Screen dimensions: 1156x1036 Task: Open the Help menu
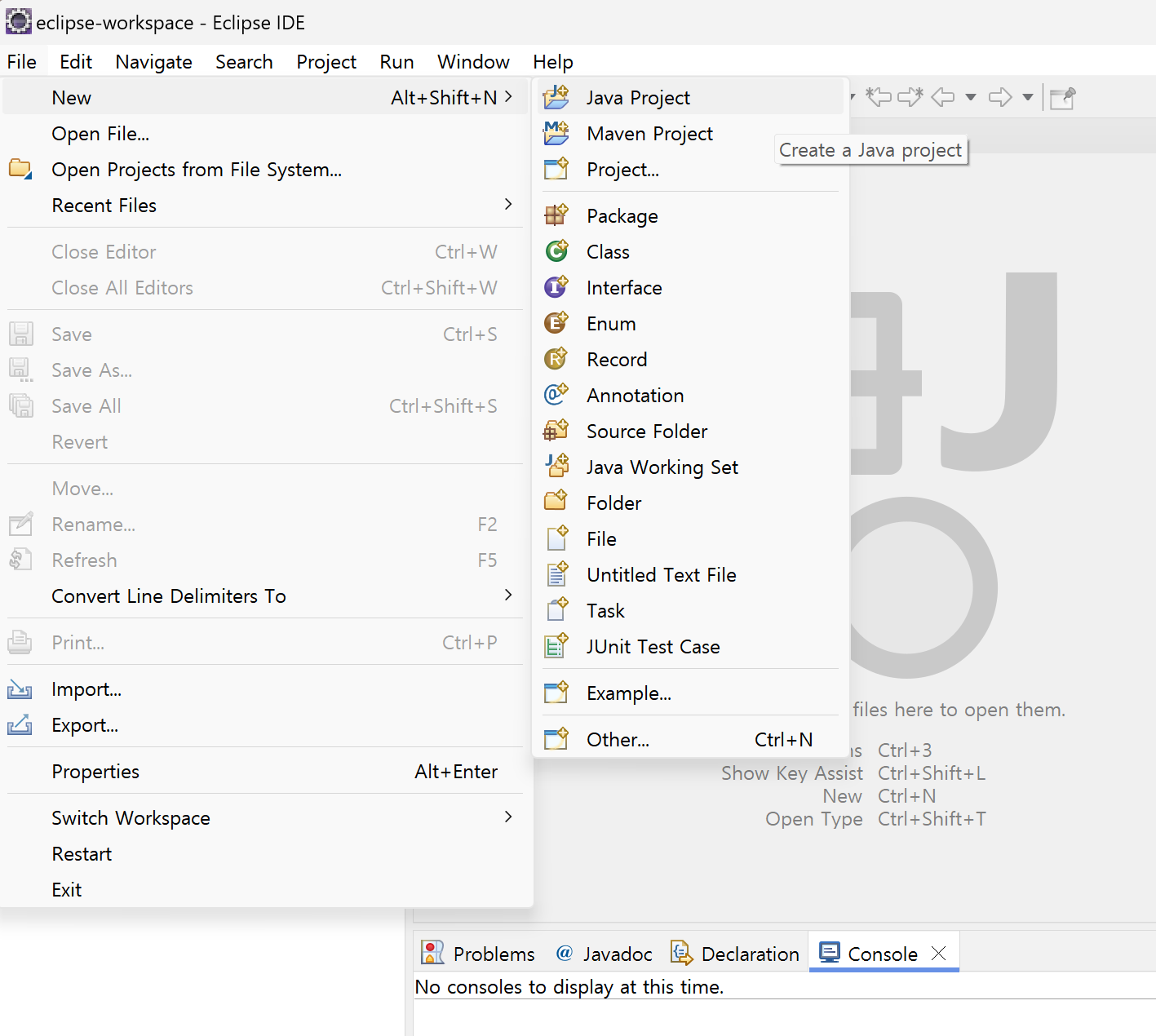pos(553,62)
